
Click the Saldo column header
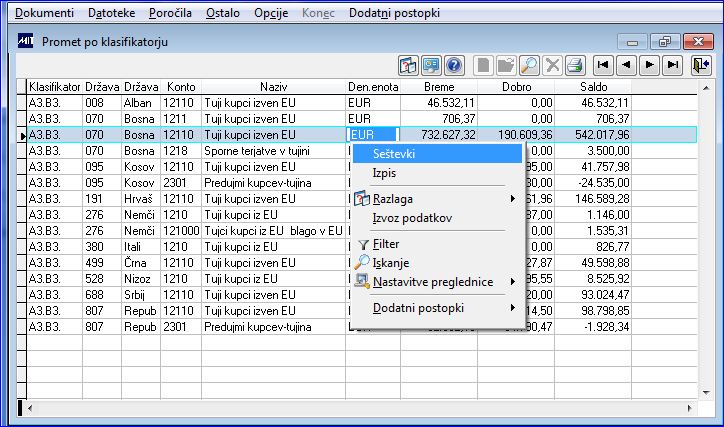point(593,87)
